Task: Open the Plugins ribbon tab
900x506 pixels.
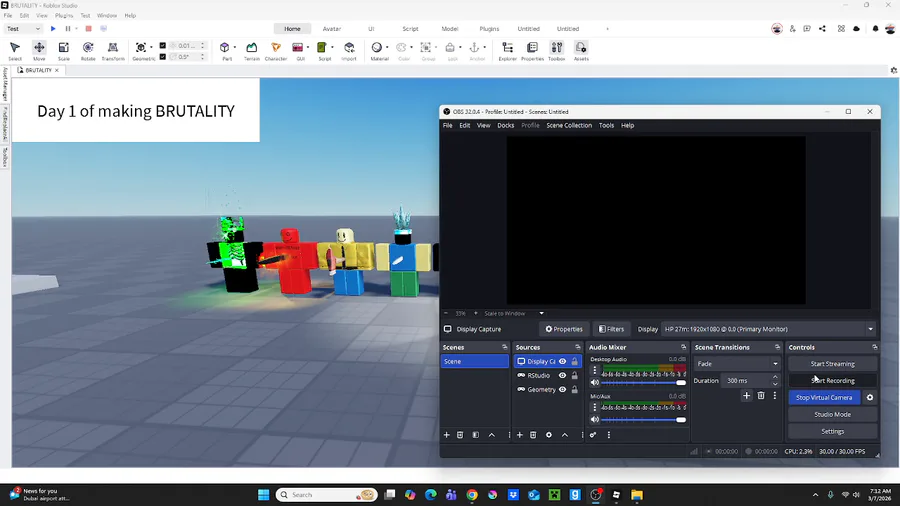Action: (x=490, y=29)
